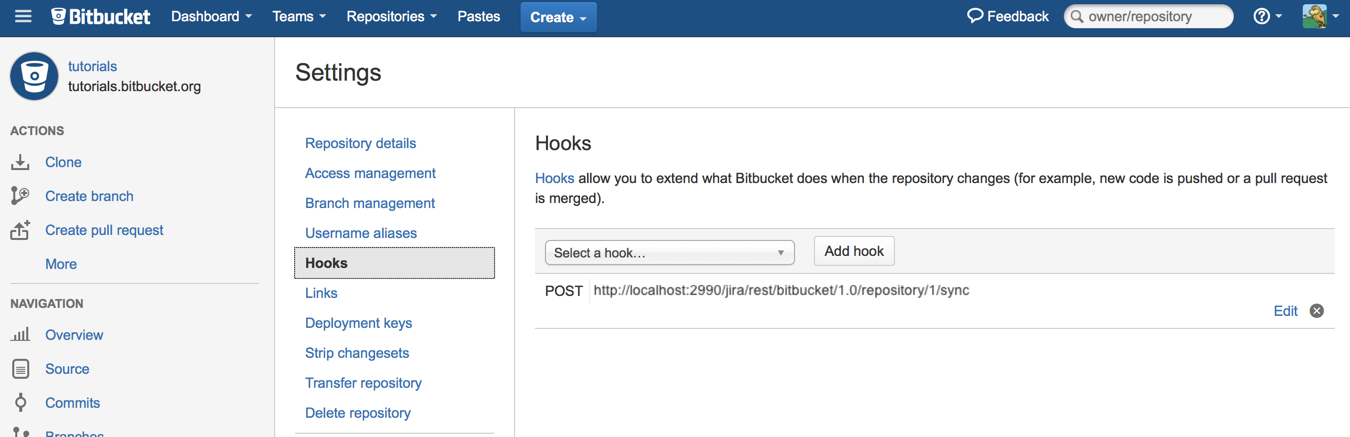Click the Bitbucket logo

pyautogui.click(x=100, y=16)
